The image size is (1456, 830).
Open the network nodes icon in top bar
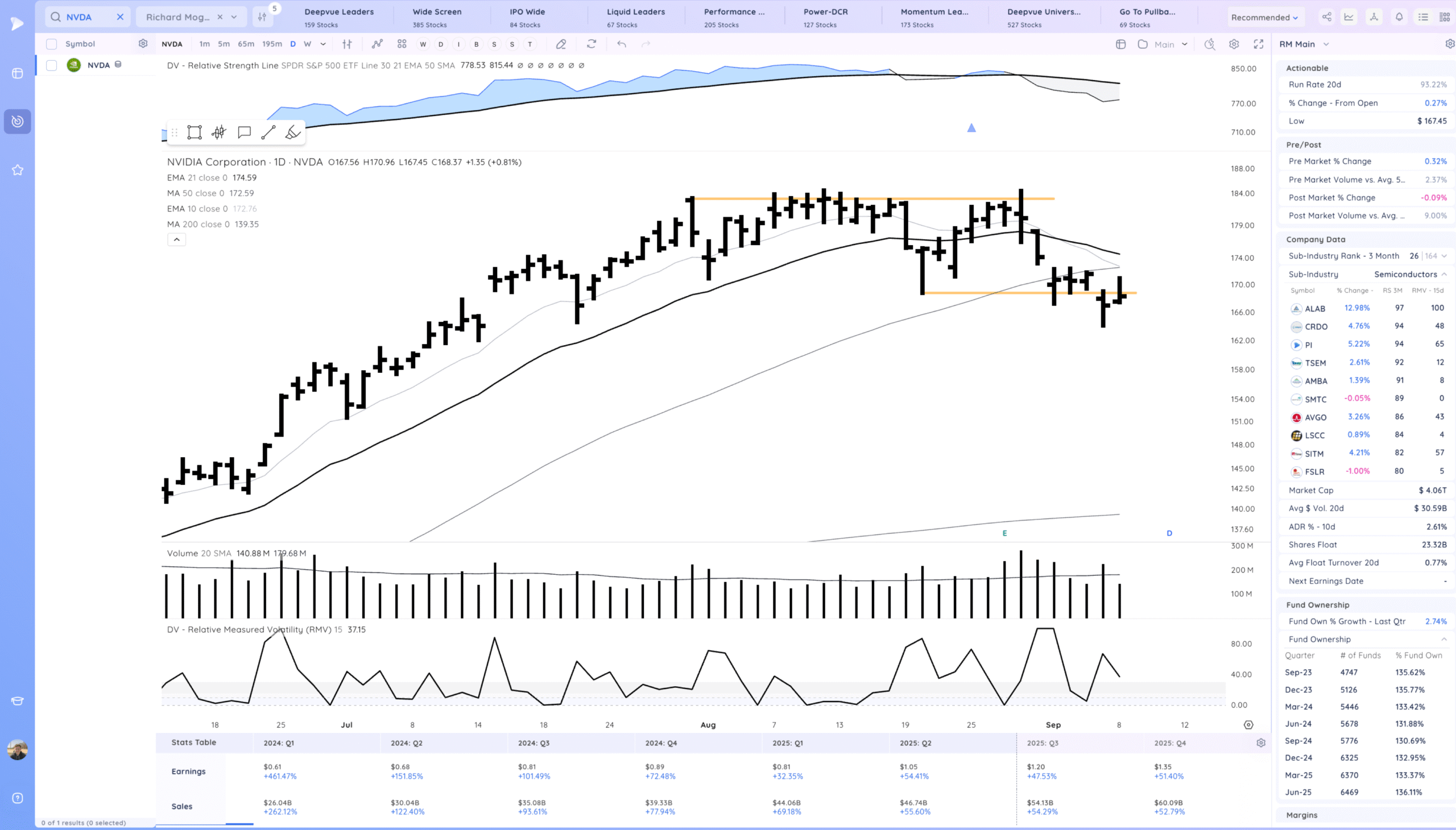[x=1374, y=17]
